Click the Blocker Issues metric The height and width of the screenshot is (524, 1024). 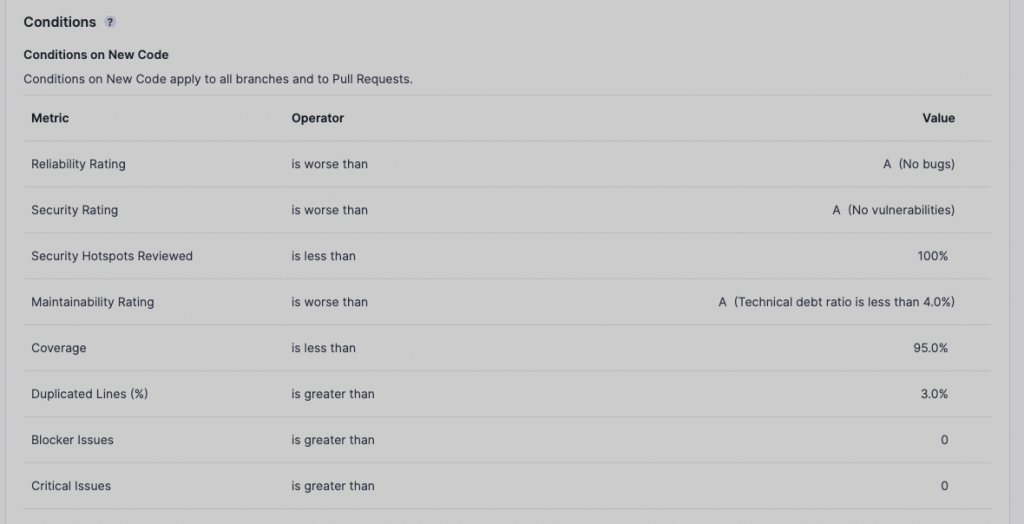(x=72, y=440)
